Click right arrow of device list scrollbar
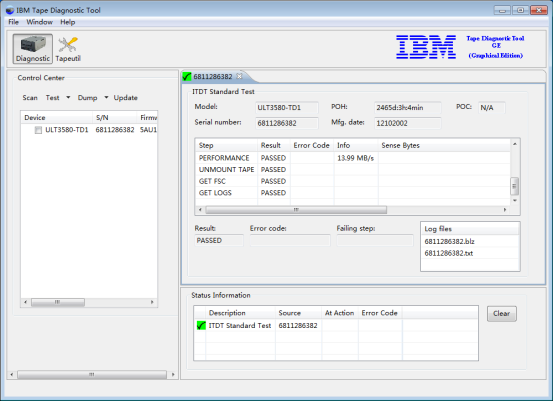The height and width of the screenshot is (401, 554). tap(152, 302)
